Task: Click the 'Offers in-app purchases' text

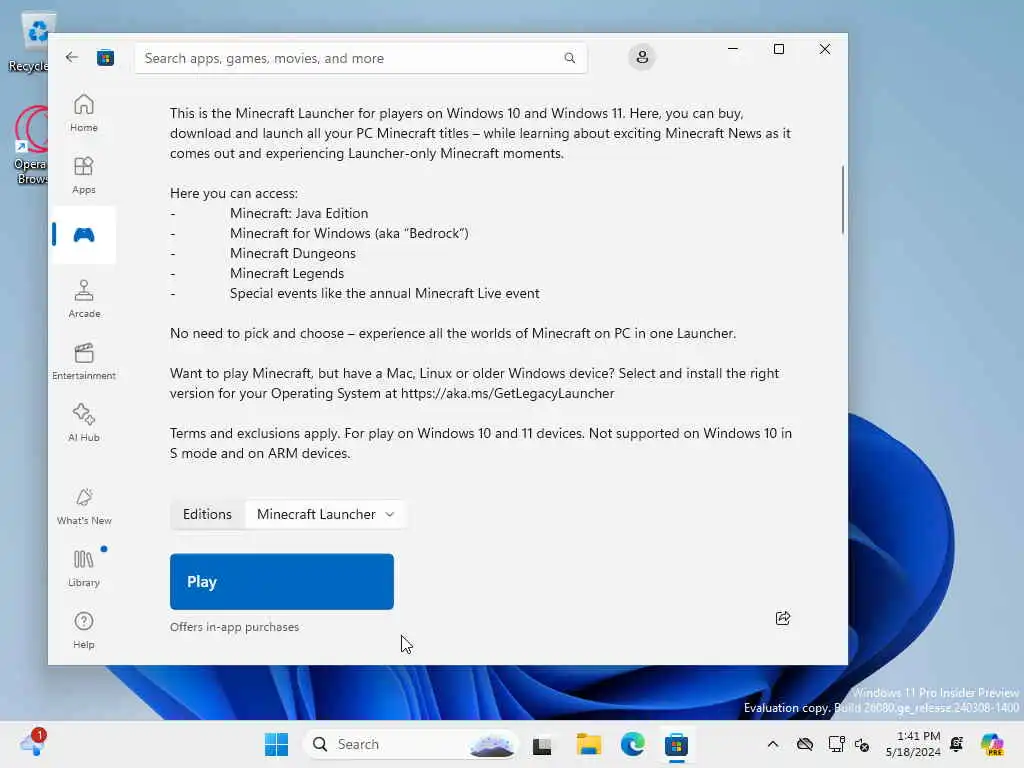Action: (x=234, y=627)
